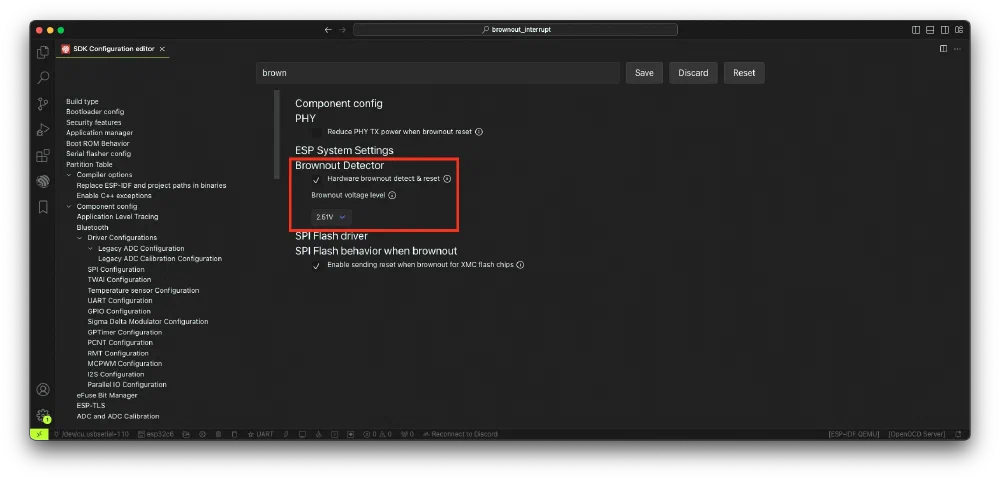1000x480 pixels.
Task: Open the Accounts icon in activity bar
Action: click(x=43, y=389)
